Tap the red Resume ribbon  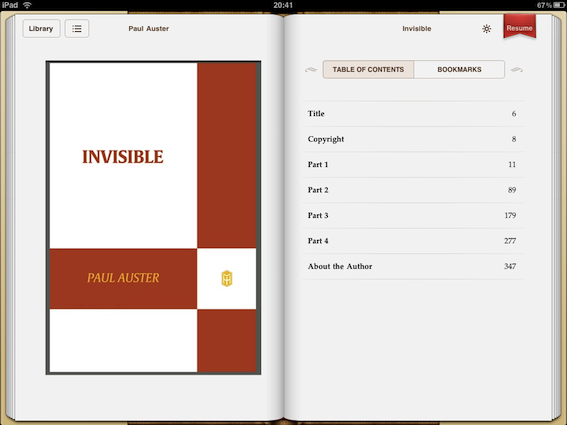[519, 26]
